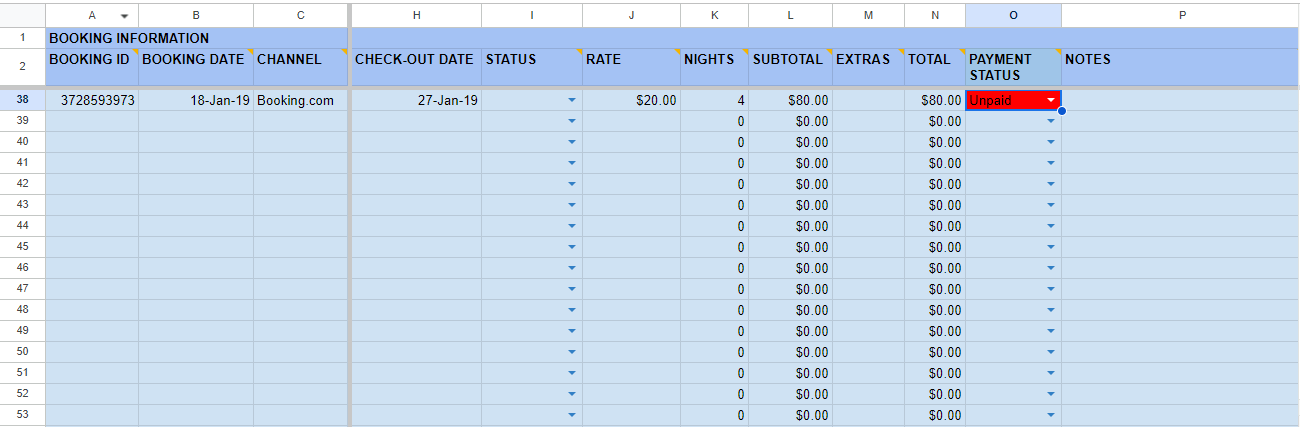Select the nights cell showing 0 in row 51
The image size is (1300, 427).
(714, 373)
